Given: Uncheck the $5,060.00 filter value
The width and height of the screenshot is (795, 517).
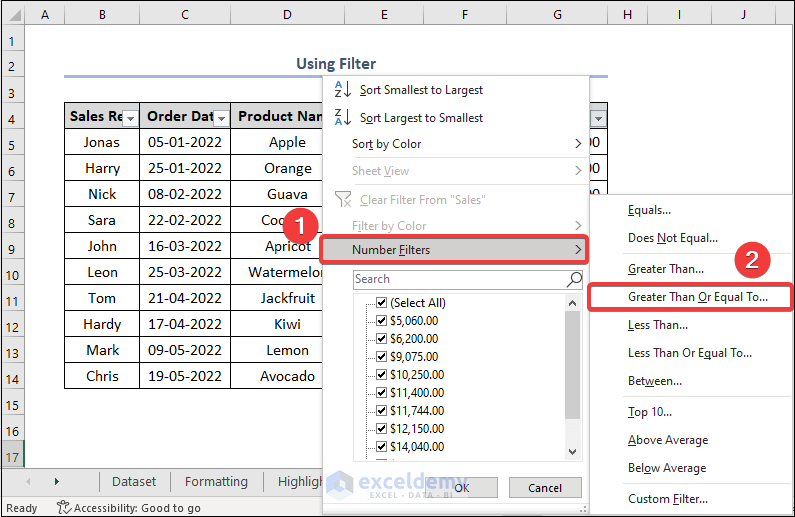Looking at the screenshot, I should pyautogui.click(x=380, y=321).
